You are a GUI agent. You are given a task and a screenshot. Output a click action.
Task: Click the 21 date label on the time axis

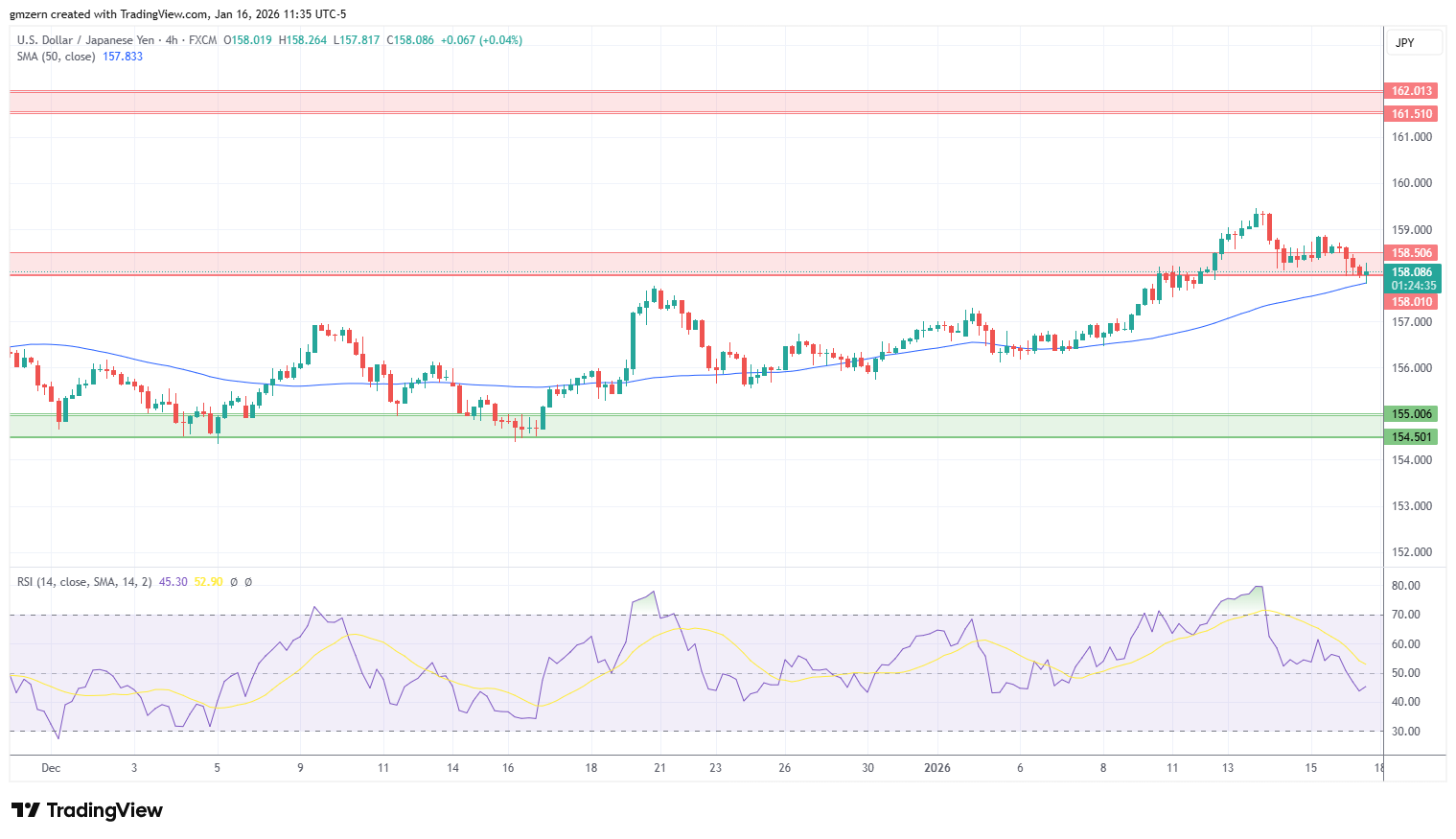click(x=659, y=768)
